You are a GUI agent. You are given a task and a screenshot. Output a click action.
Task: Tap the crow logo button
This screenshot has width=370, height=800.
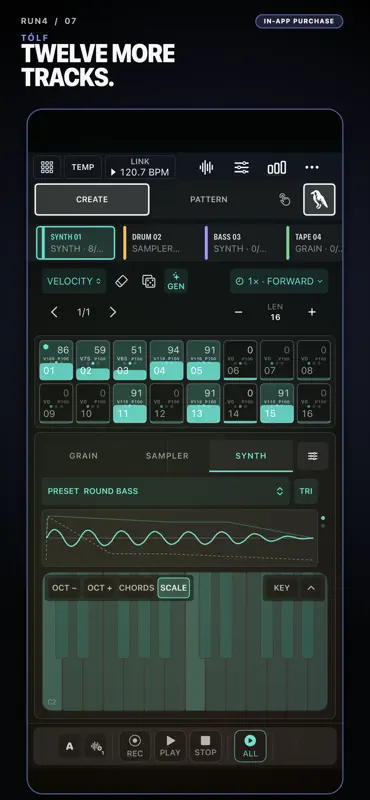[319, 199]
